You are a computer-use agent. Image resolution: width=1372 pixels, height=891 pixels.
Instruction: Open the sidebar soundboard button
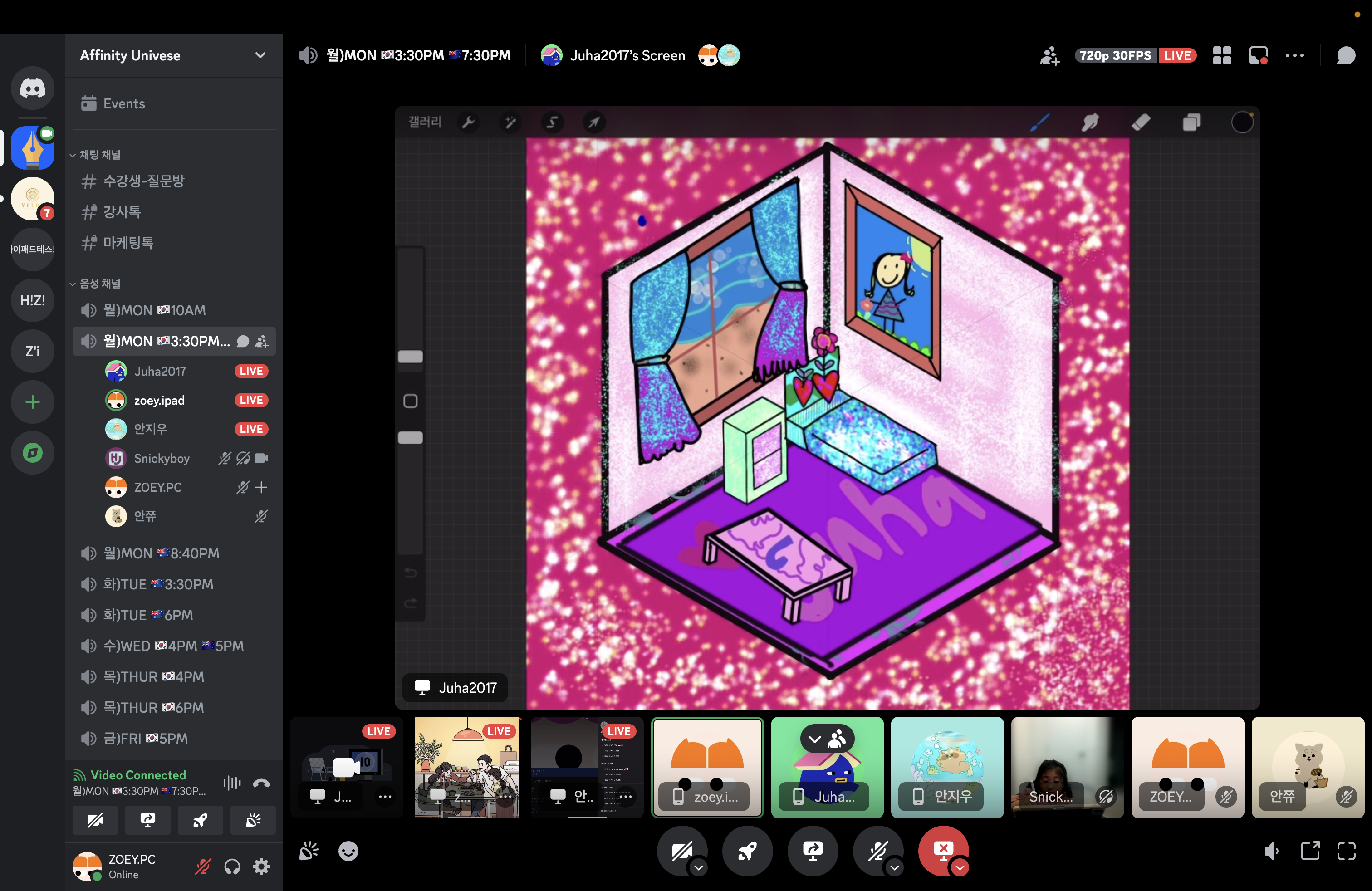pos(253,819)
